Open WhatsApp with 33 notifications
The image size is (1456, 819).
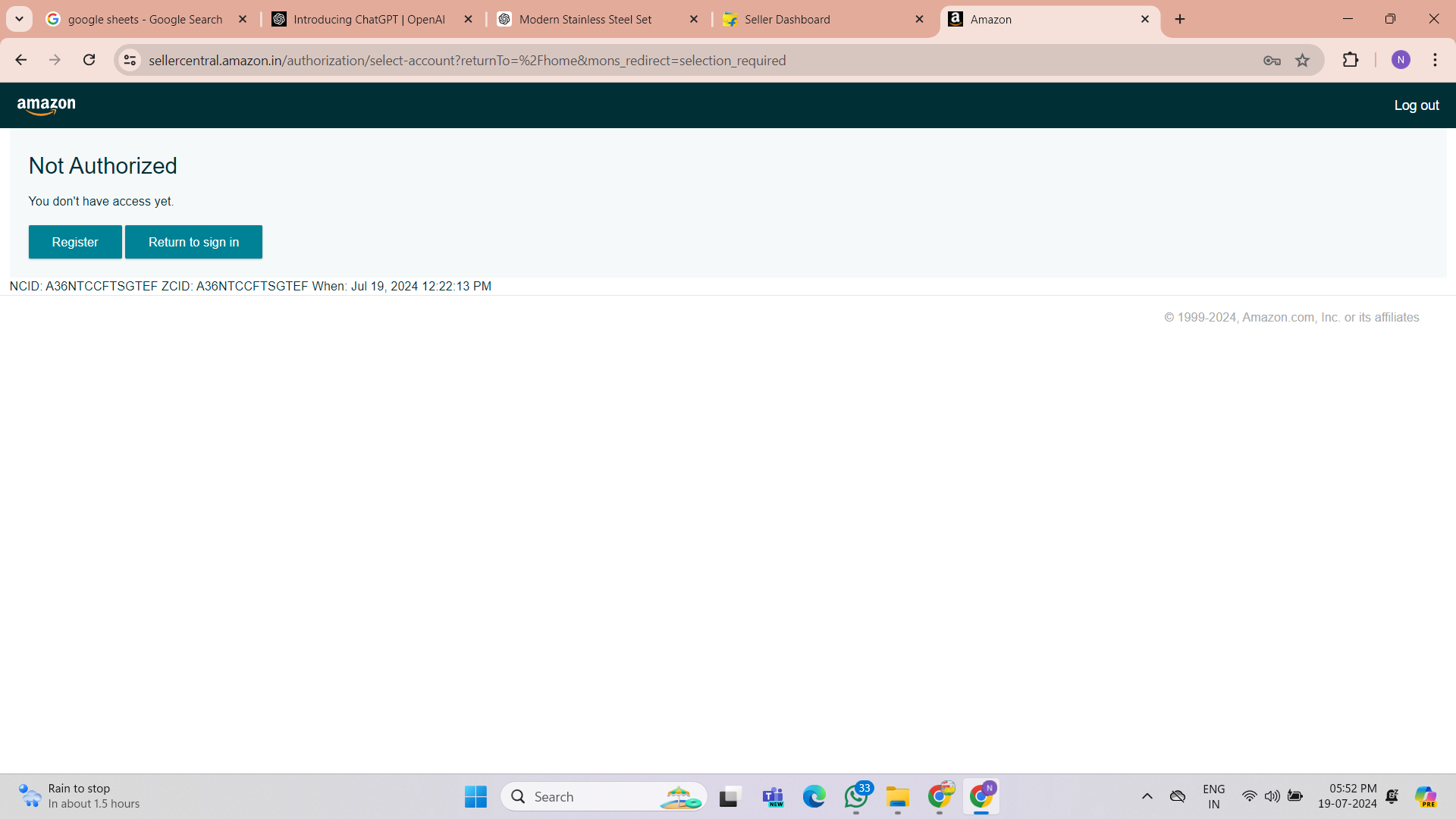coord(856,796)
